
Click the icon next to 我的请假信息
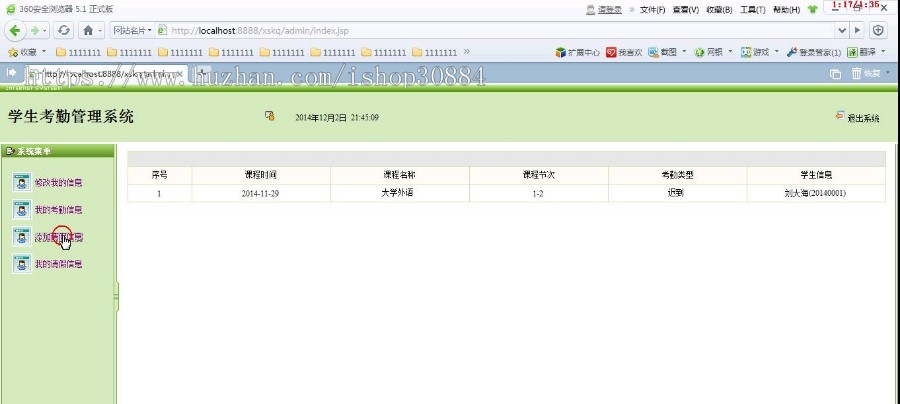[x=22, y=264]
